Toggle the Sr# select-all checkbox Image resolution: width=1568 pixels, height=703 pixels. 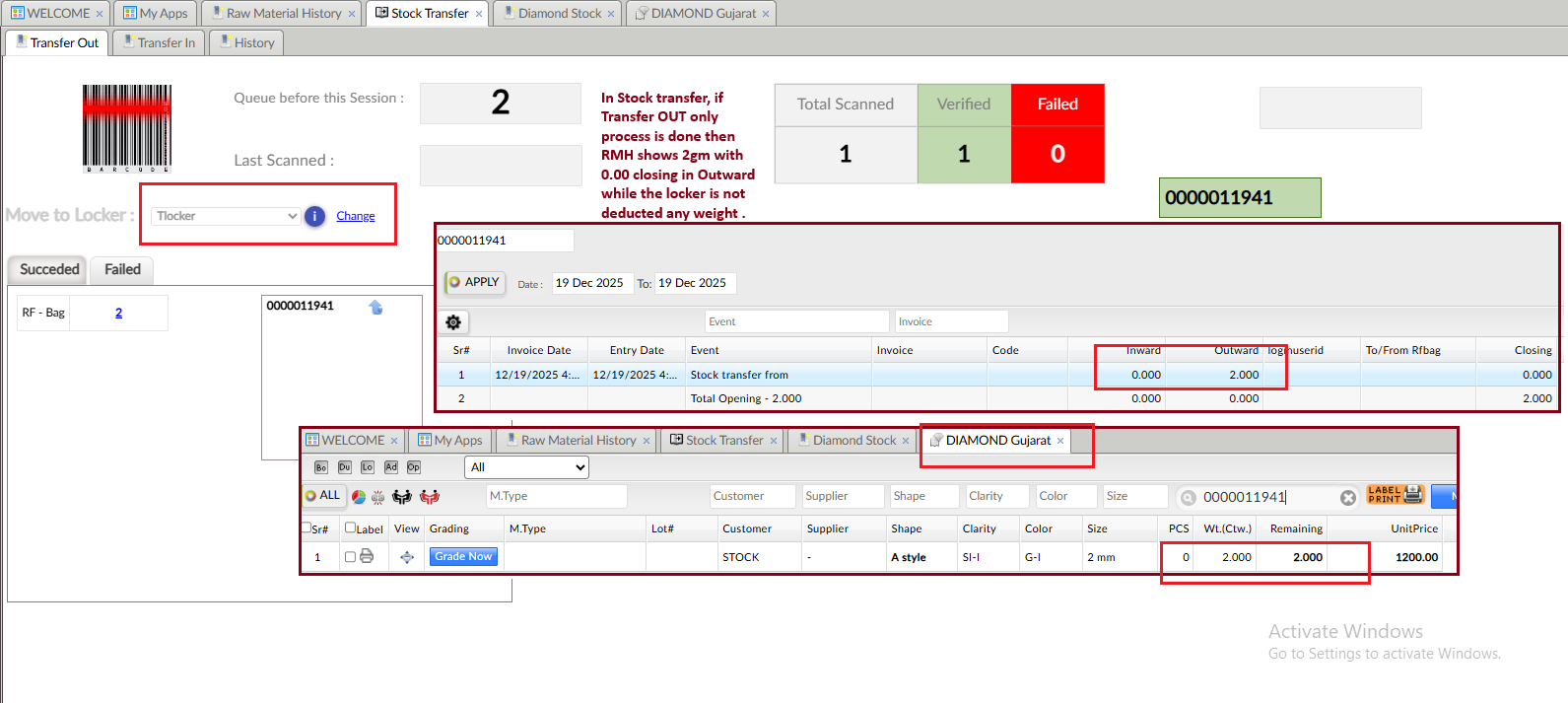(307, 528)
